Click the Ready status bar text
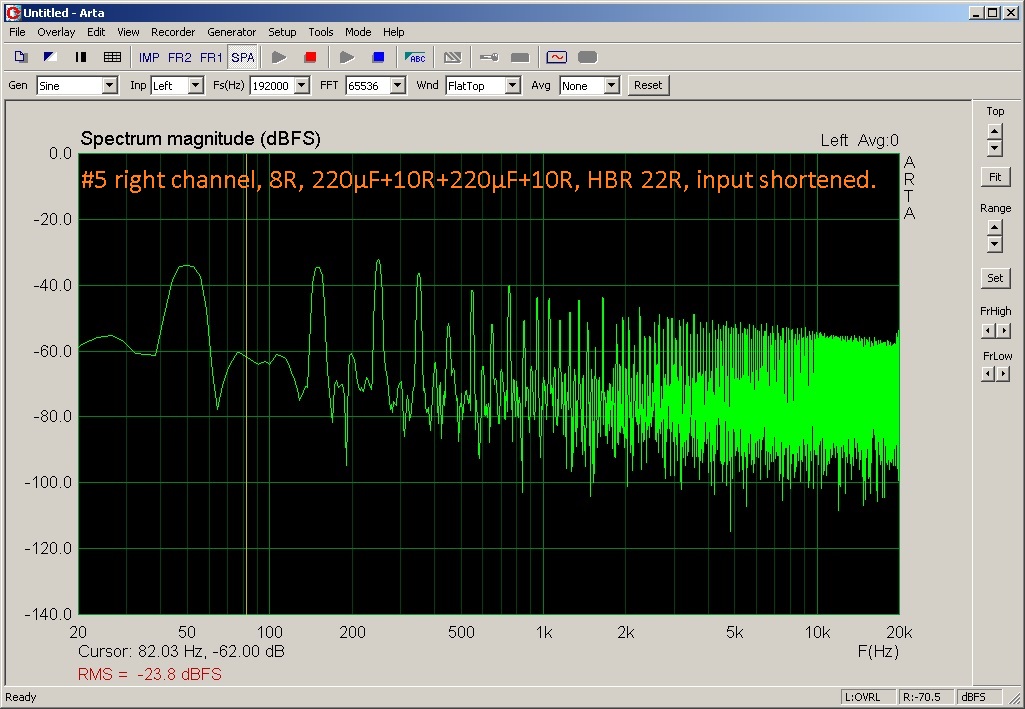Image resolution: width=1025 pixels, height=709 pixels. (21, 697)
